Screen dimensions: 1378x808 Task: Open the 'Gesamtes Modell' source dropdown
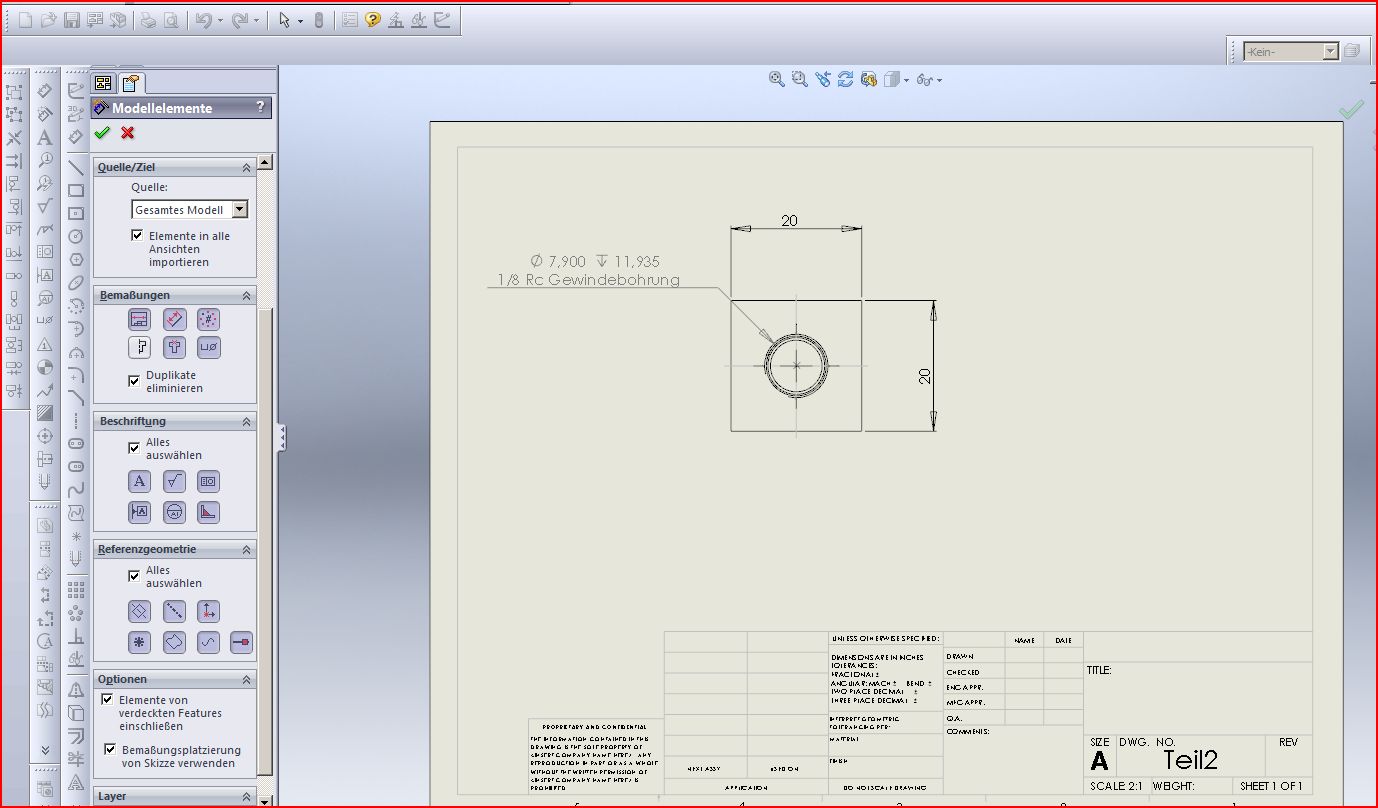pyautogui.click(x=239, y=210)
